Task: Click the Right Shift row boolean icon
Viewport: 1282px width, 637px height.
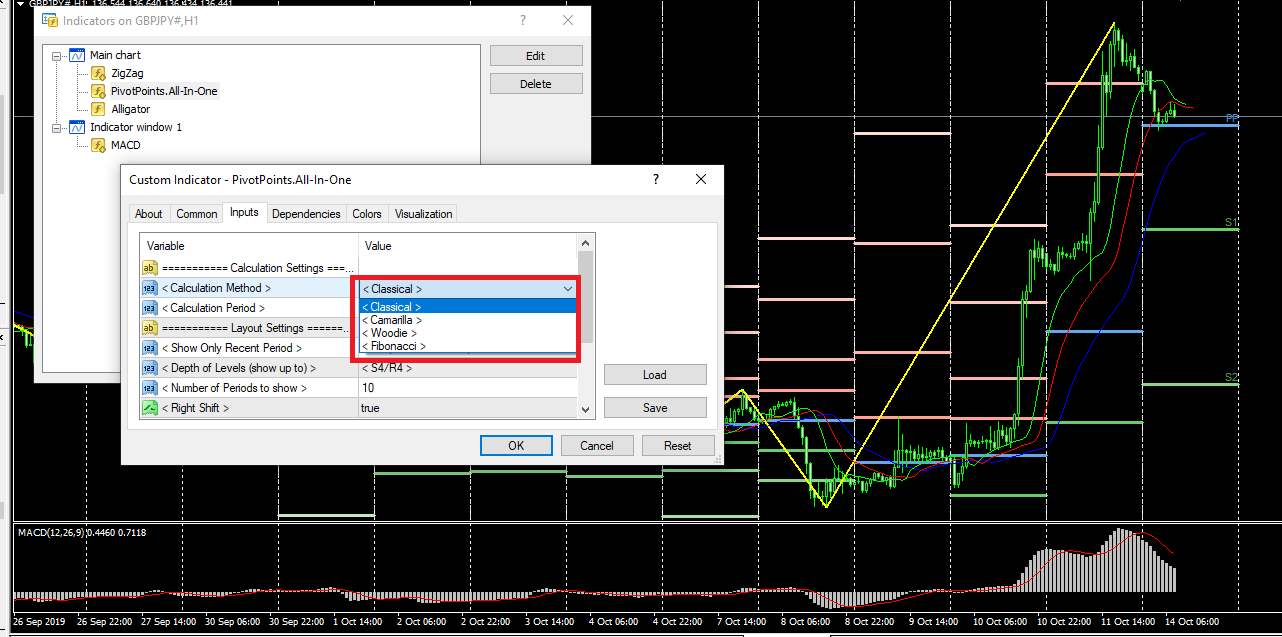Action: coord(149,408)
